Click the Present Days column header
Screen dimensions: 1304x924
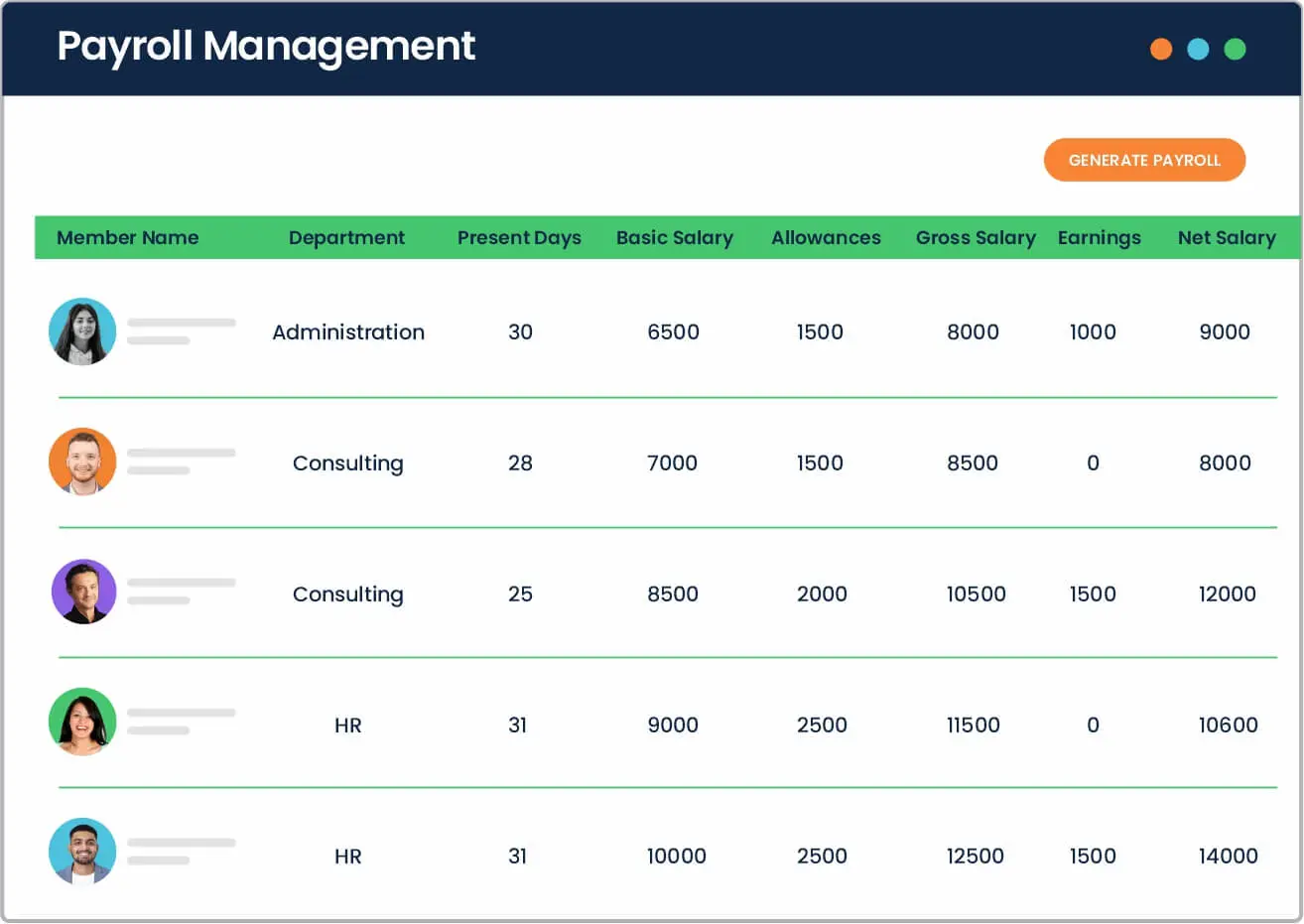tap(519, 238)
